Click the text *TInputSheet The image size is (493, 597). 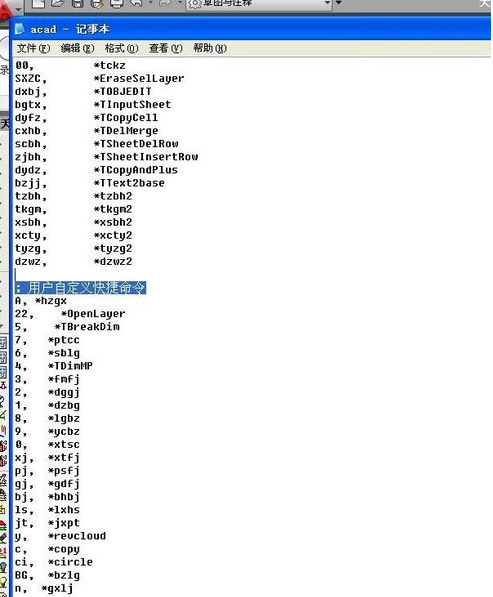tap(132, 105)
